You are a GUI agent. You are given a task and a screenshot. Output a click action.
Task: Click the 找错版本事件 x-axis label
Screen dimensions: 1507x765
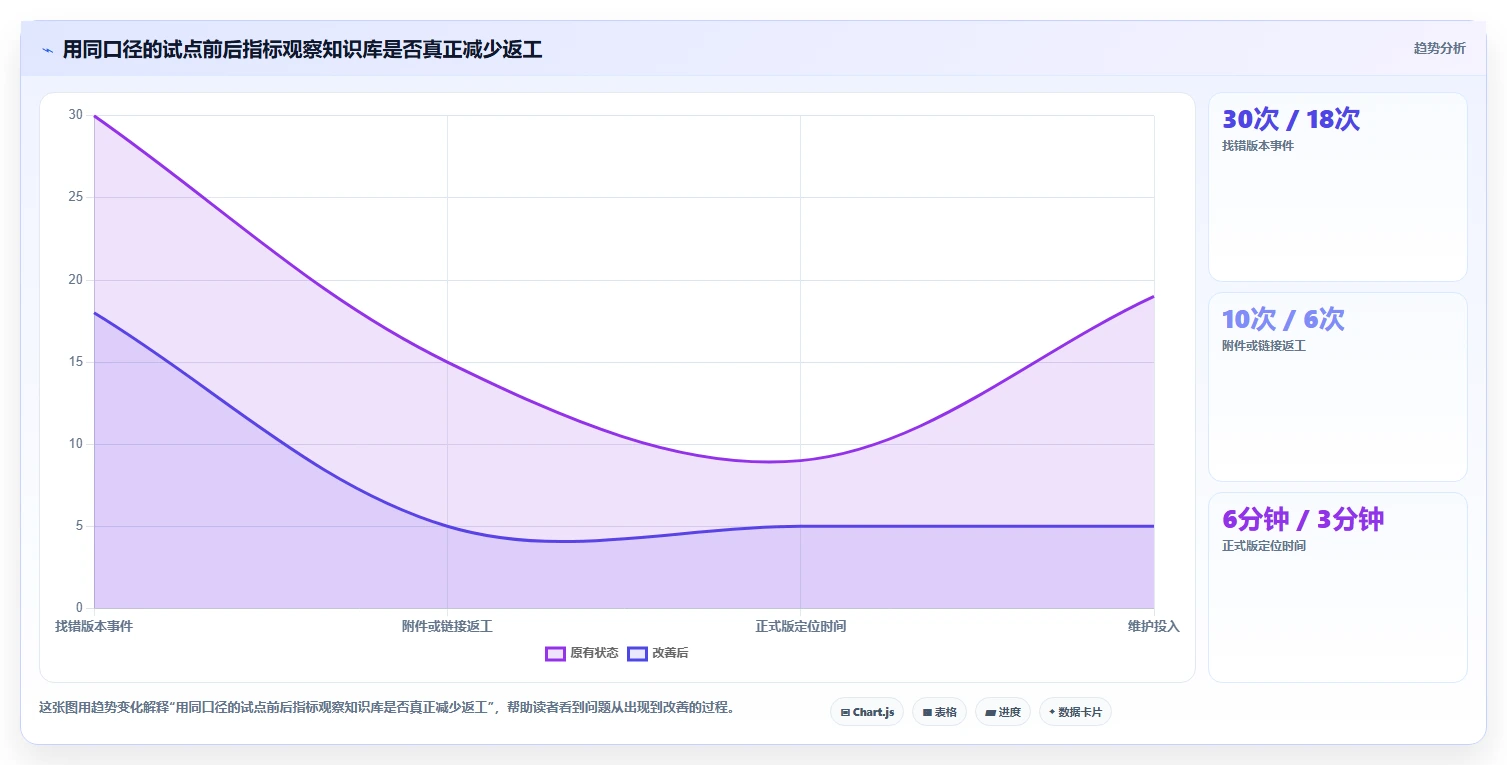tap(94, 626)
